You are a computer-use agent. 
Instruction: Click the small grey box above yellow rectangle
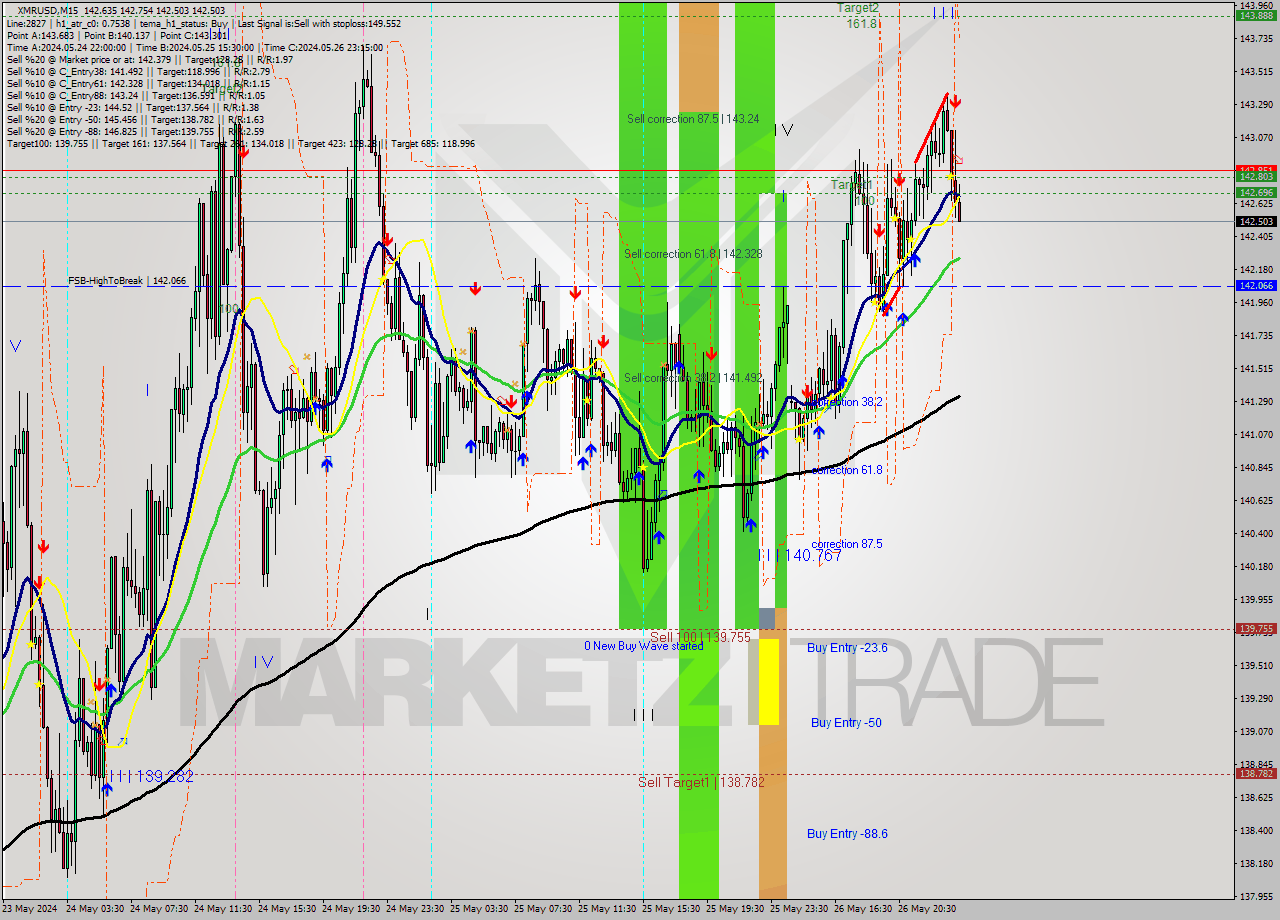pyautogui.click(x=767, y=619)
